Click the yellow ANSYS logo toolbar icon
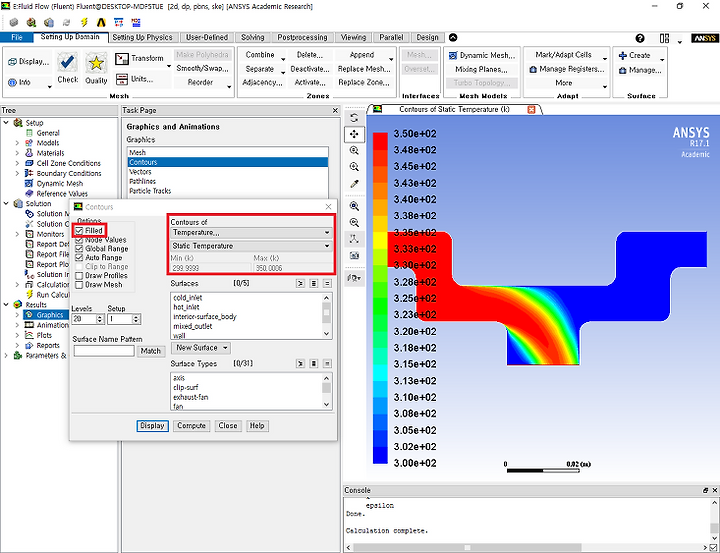 click(x=101, y=22)
